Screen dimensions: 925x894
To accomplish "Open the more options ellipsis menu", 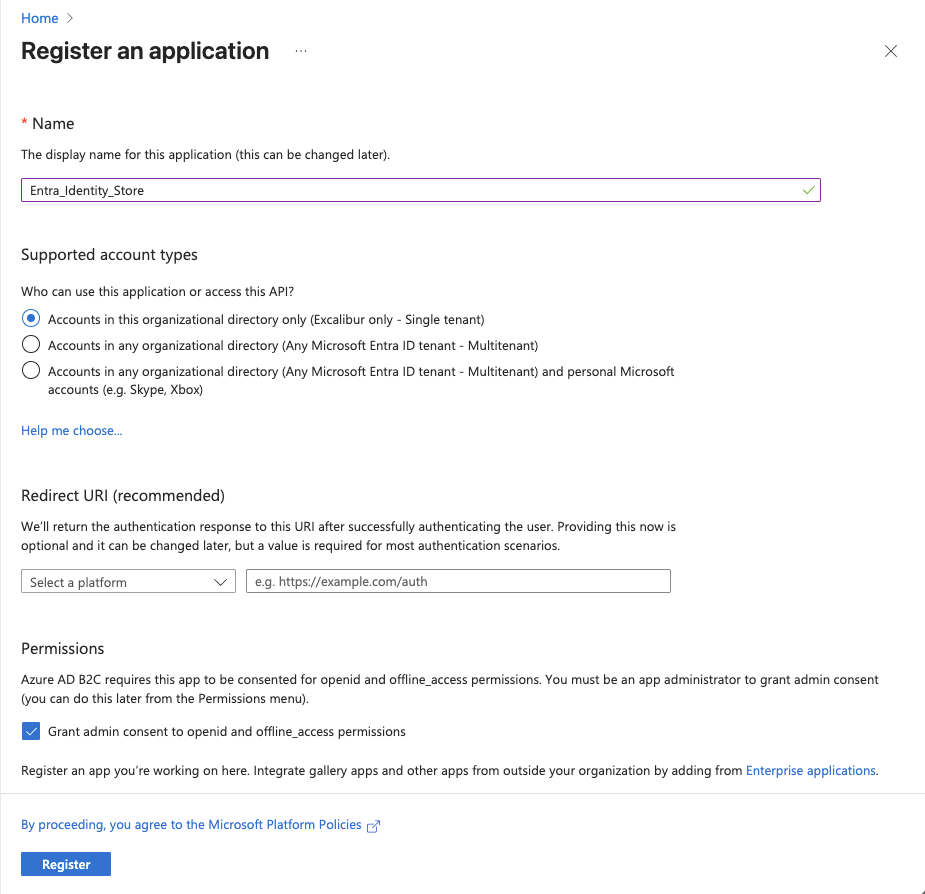I will (301, 51).
